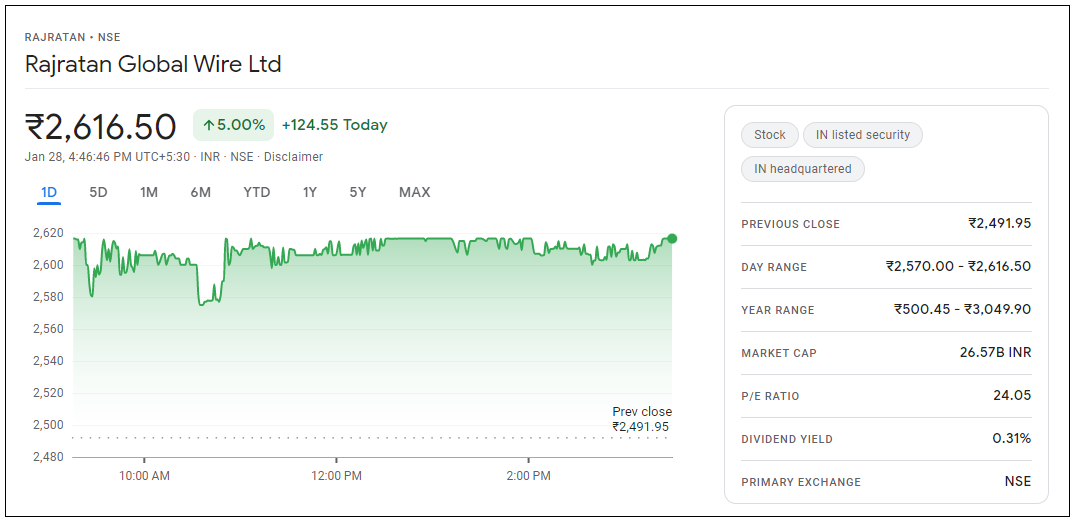Switch chart to 5D range
The image size is (1074, 522).
99,192
